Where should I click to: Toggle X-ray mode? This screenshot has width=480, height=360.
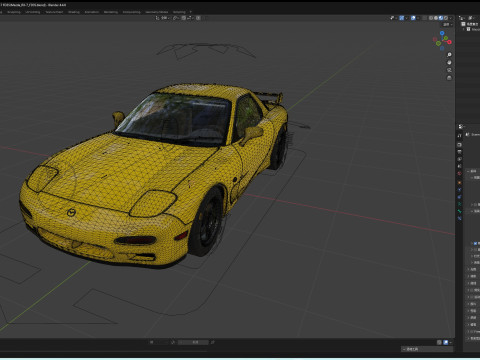[425, 18]
